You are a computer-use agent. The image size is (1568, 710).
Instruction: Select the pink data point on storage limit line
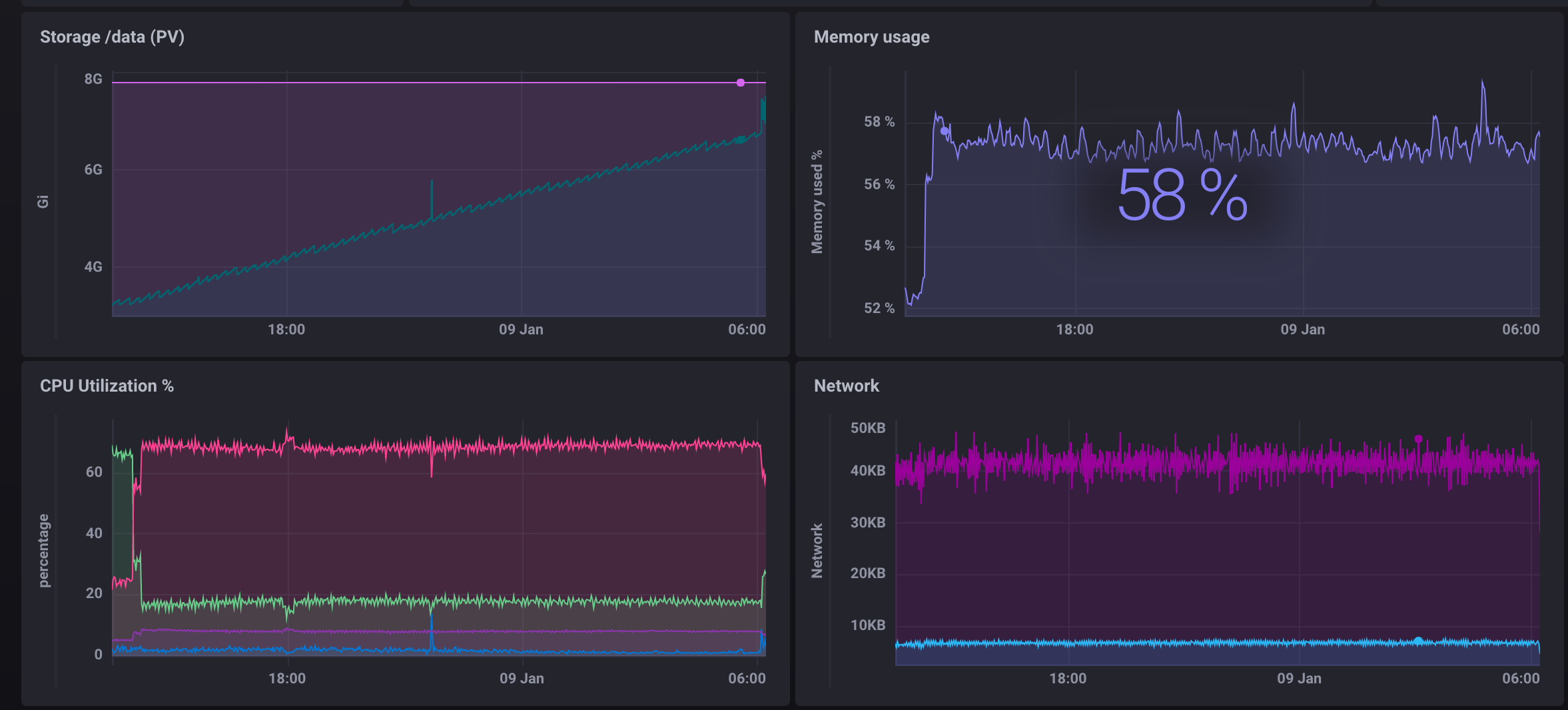coord(741,83)
